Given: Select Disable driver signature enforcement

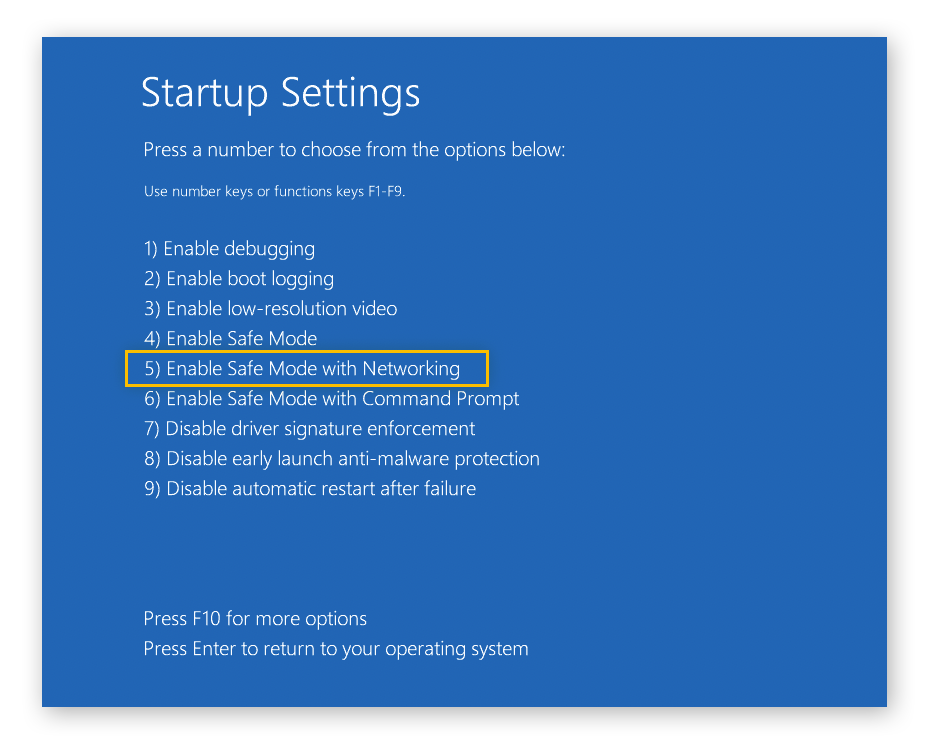Looking at the screenshot, I should pos(309,429).
